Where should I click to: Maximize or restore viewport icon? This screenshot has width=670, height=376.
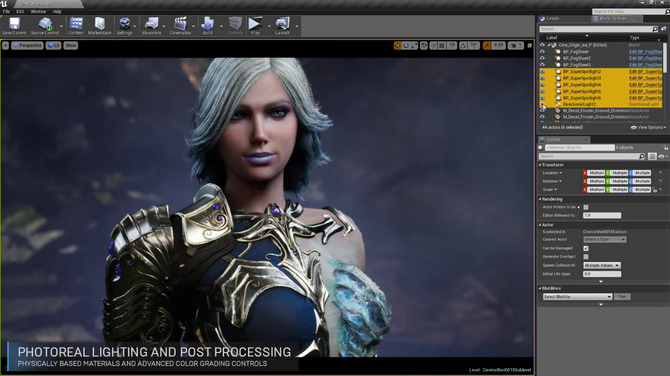(x=529, y=45)
